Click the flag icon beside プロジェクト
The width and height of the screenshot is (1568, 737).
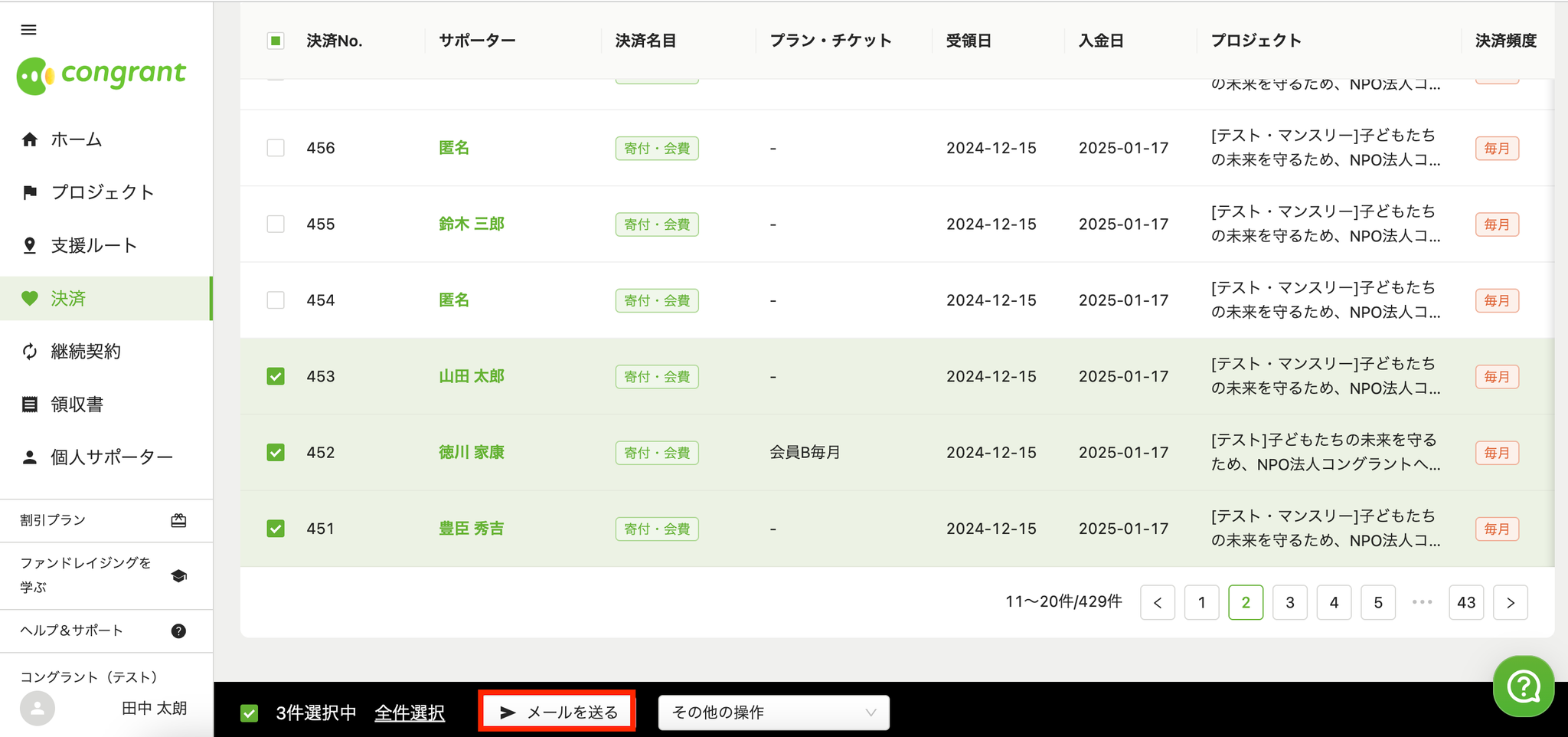coord(30,192)
